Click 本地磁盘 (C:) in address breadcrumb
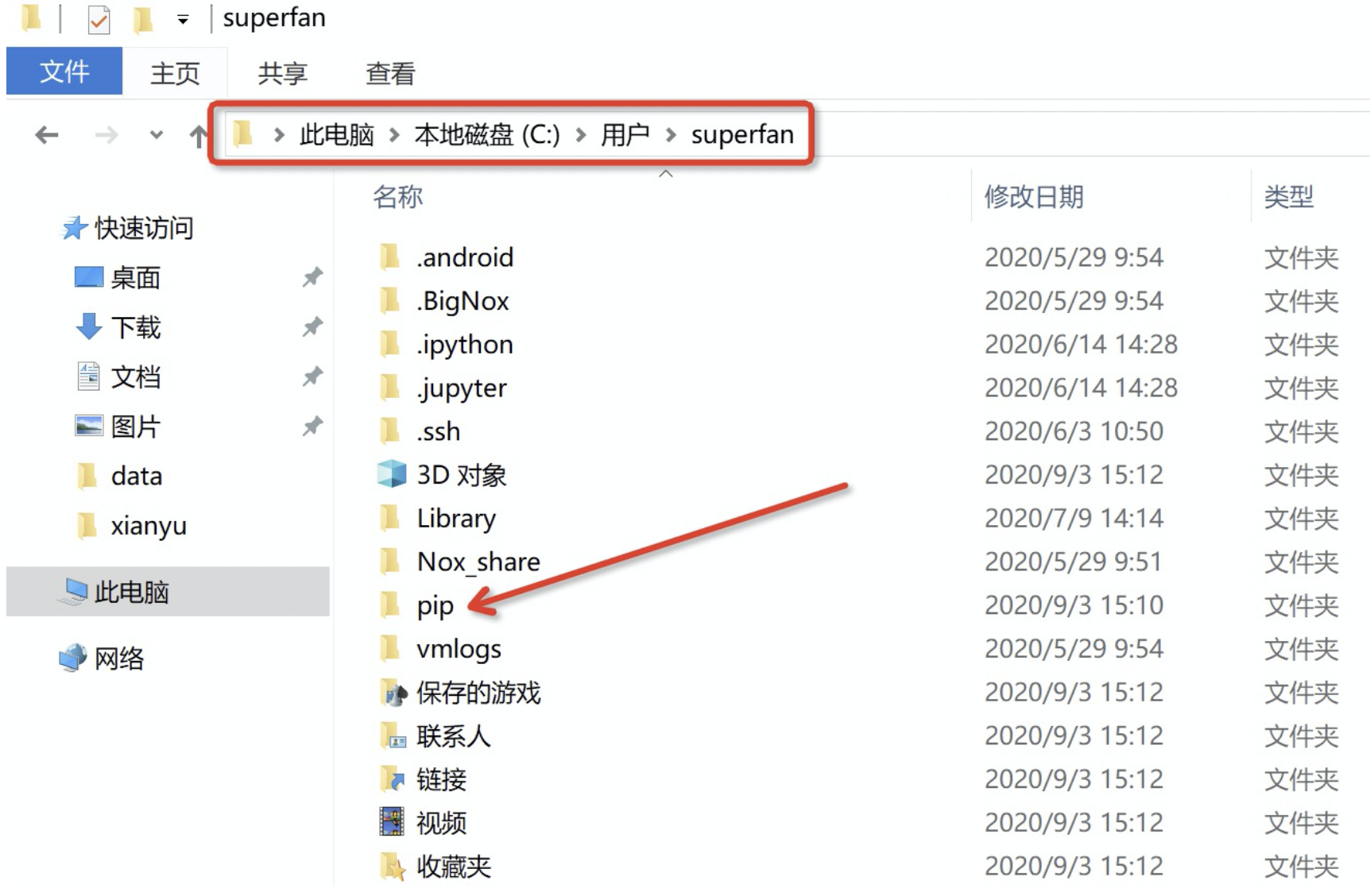 486,135
